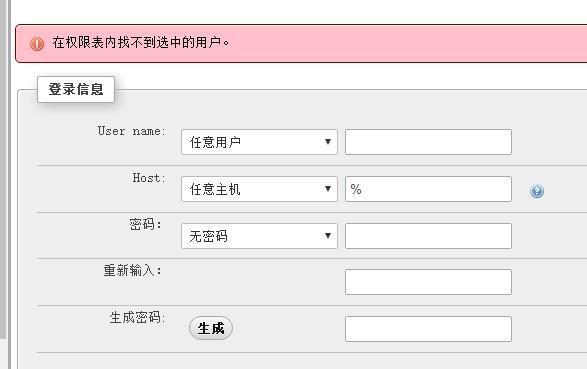This screenshot has width=587, height=369.
Task: Click the red error warning icon
Action: coord(37,44)
